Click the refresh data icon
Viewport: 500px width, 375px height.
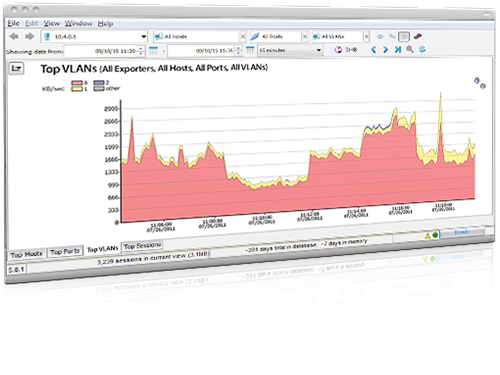[422, 50]
